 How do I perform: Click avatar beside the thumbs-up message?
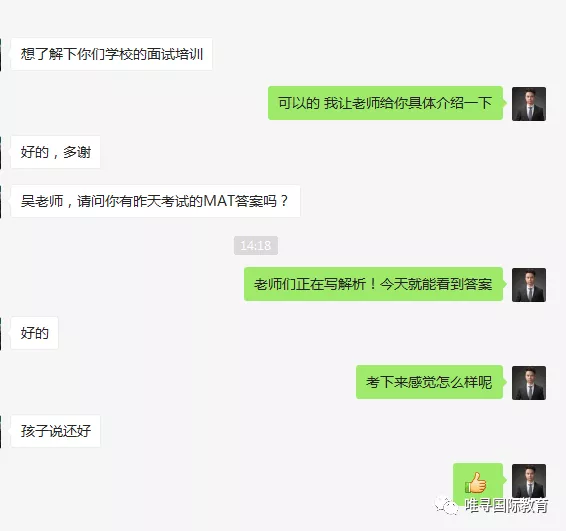[529, 481]
